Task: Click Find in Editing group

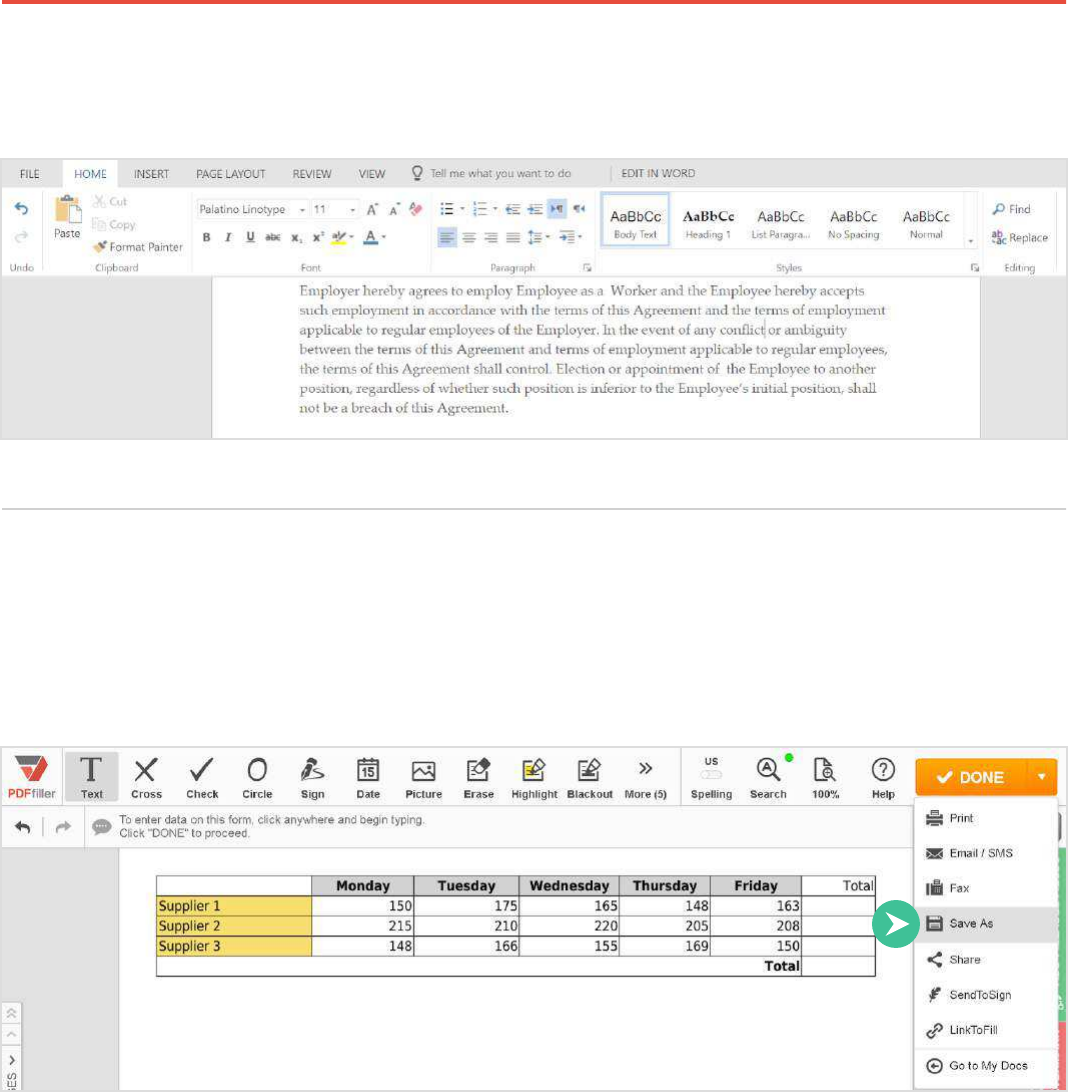Action: (x=1012, y=209)
